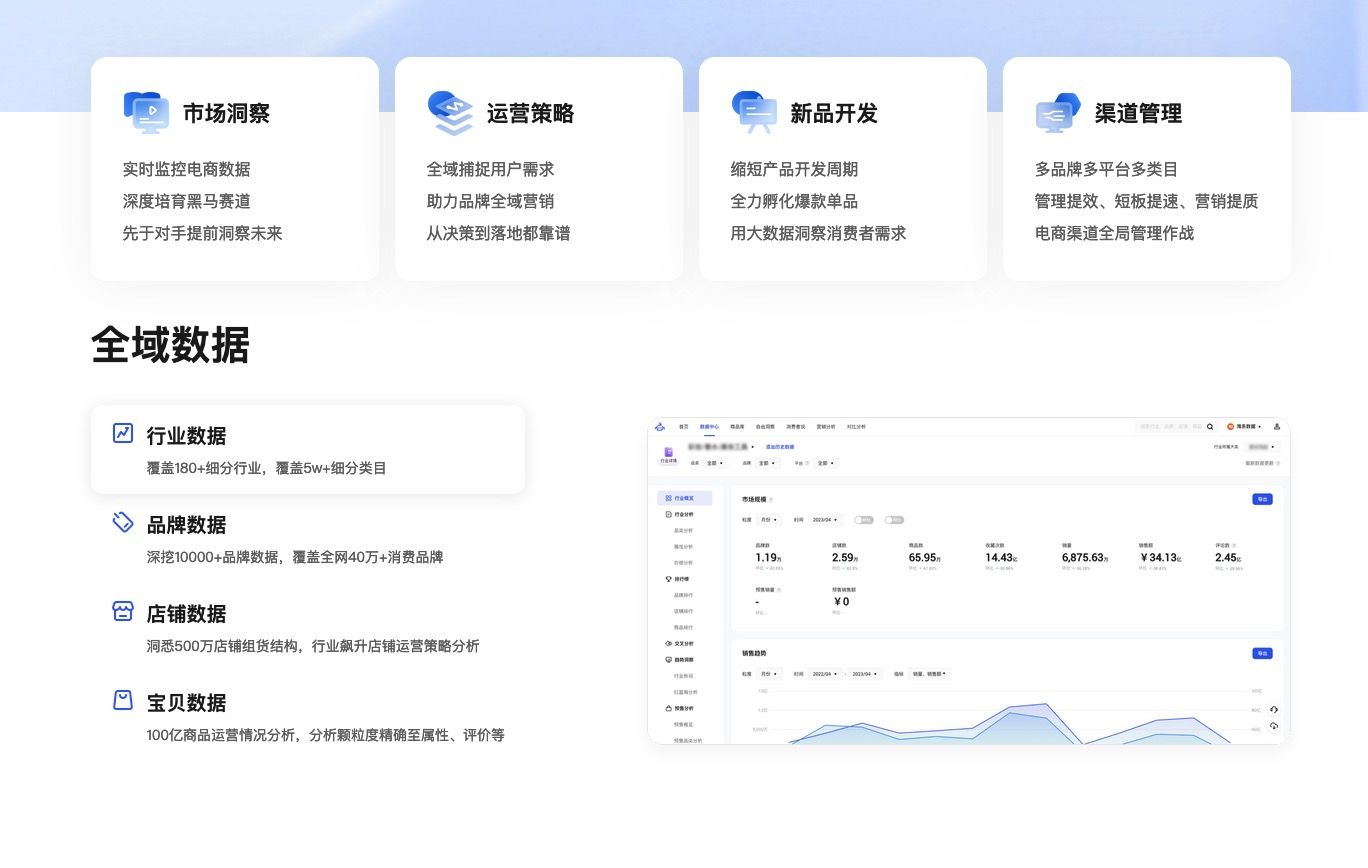Select the 品牌数据 price tag icon
Image resolution: width=1368 pixels, height=868 pixels.
(x=122, y=522)
